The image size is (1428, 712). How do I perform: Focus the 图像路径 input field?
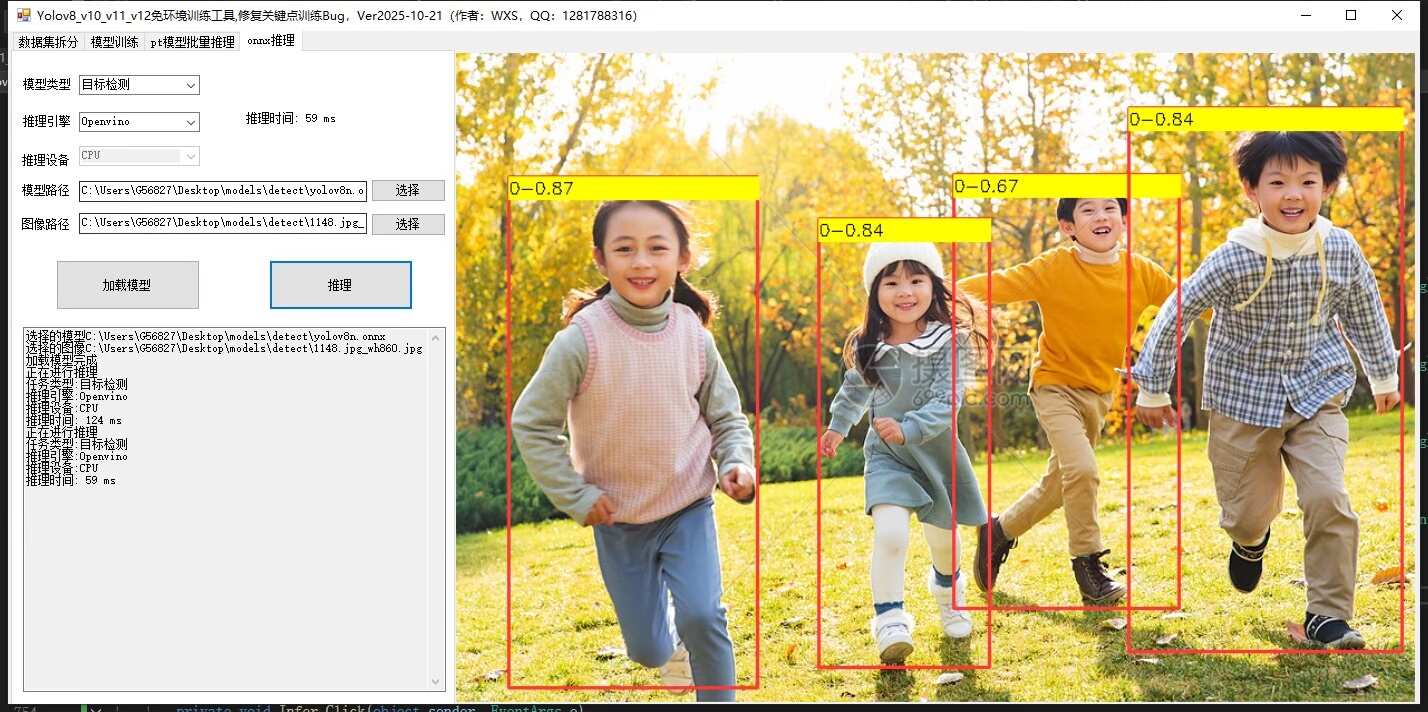coord(222,223)
